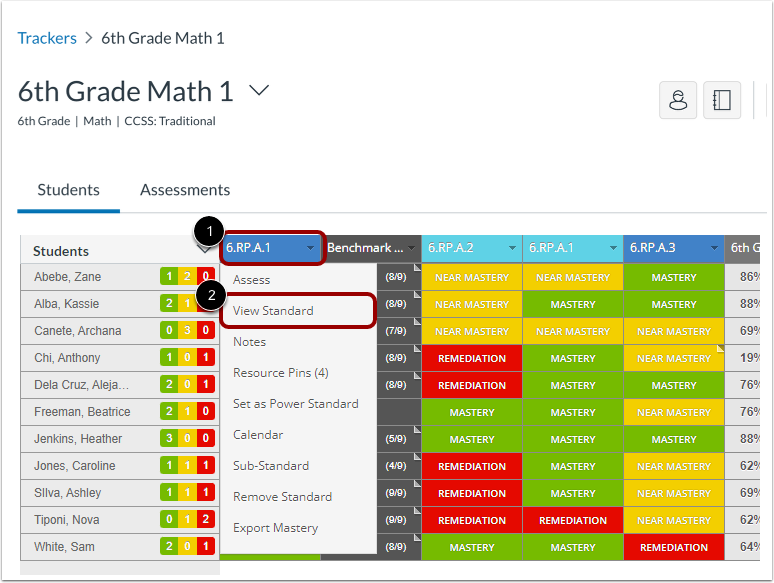Screen dimensions: 774x583
Task: Click Abebe, Zane's Mastery cell for 6.RP.A.3
Action: pyautogui.click(x=674, y=277)
